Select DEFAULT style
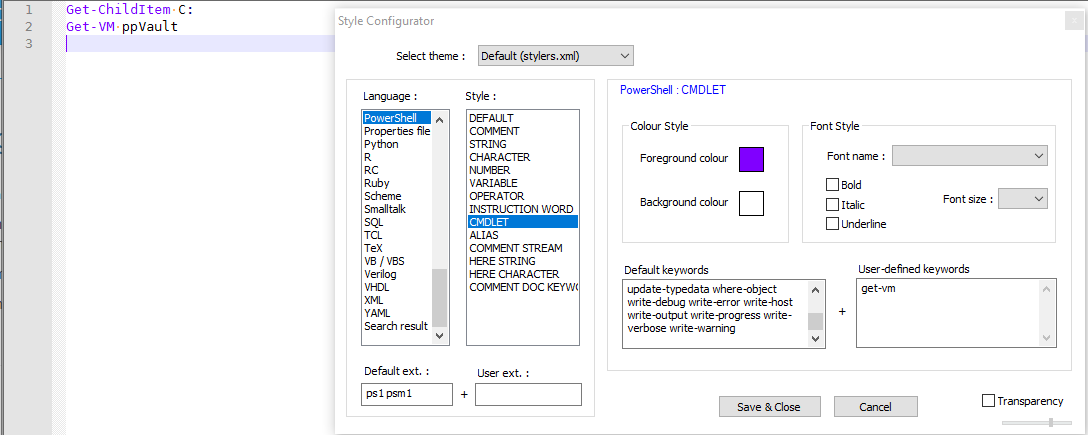 tap(522, 118)
